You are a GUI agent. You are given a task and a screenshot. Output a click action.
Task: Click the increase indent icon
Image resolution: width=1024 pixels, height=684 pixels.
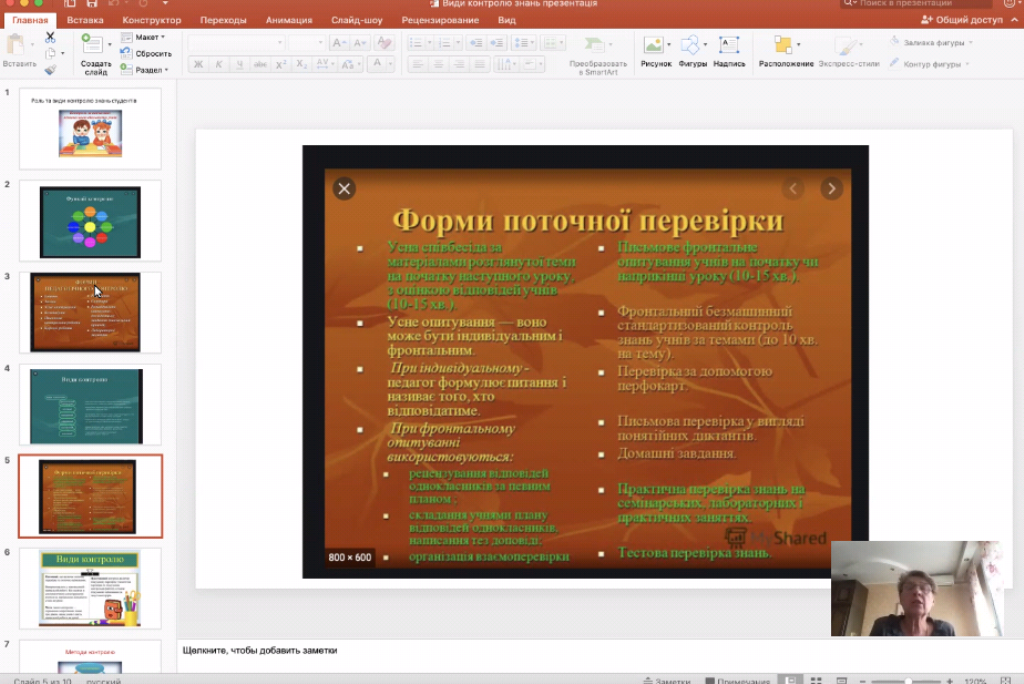[497, 43]
